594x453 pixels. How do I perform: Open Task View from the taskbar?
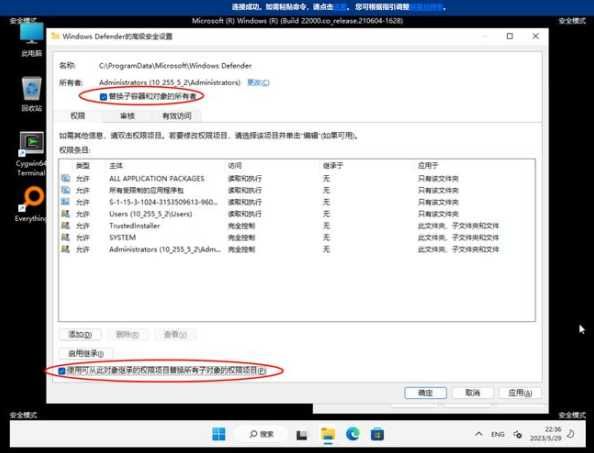[x=302, y=434]
